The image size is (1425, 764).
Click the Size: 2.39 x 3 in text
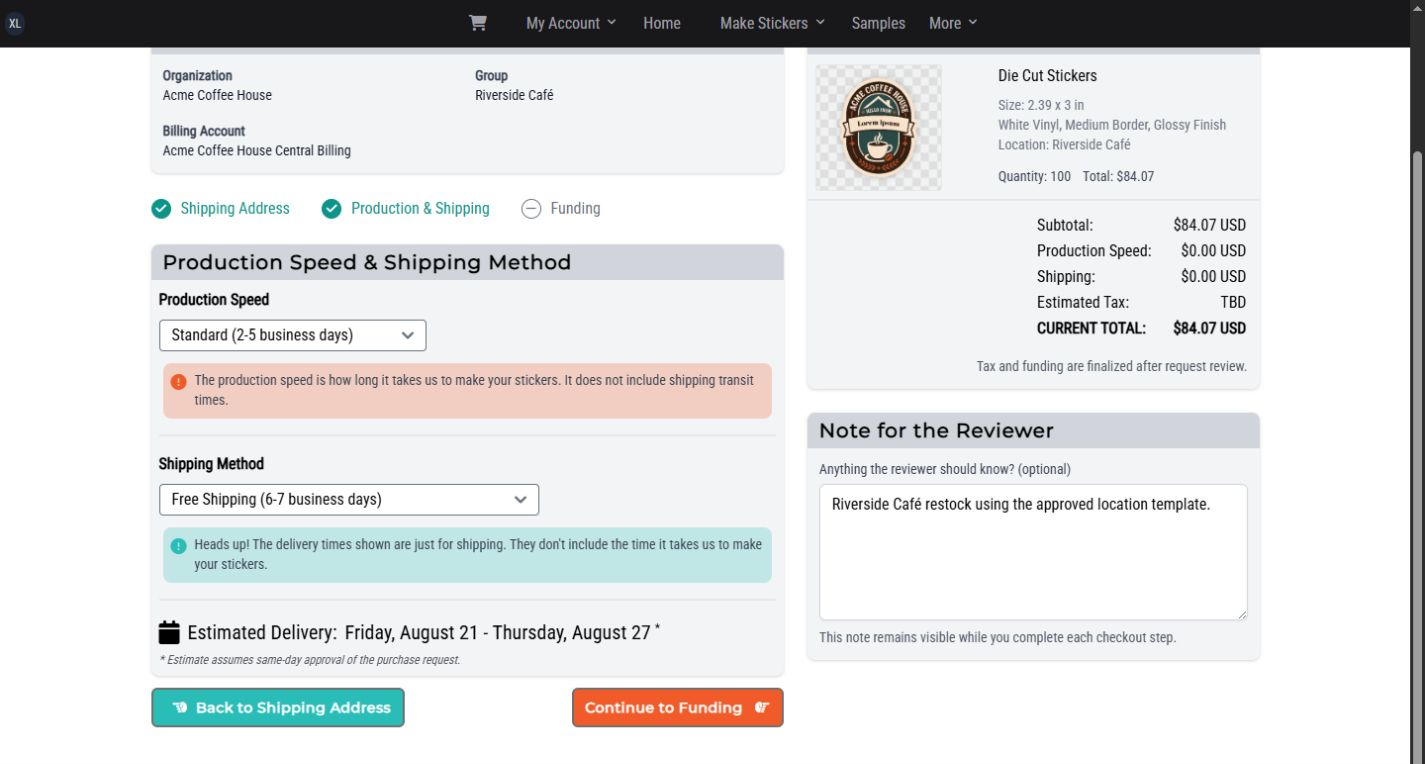point(1041,105)
